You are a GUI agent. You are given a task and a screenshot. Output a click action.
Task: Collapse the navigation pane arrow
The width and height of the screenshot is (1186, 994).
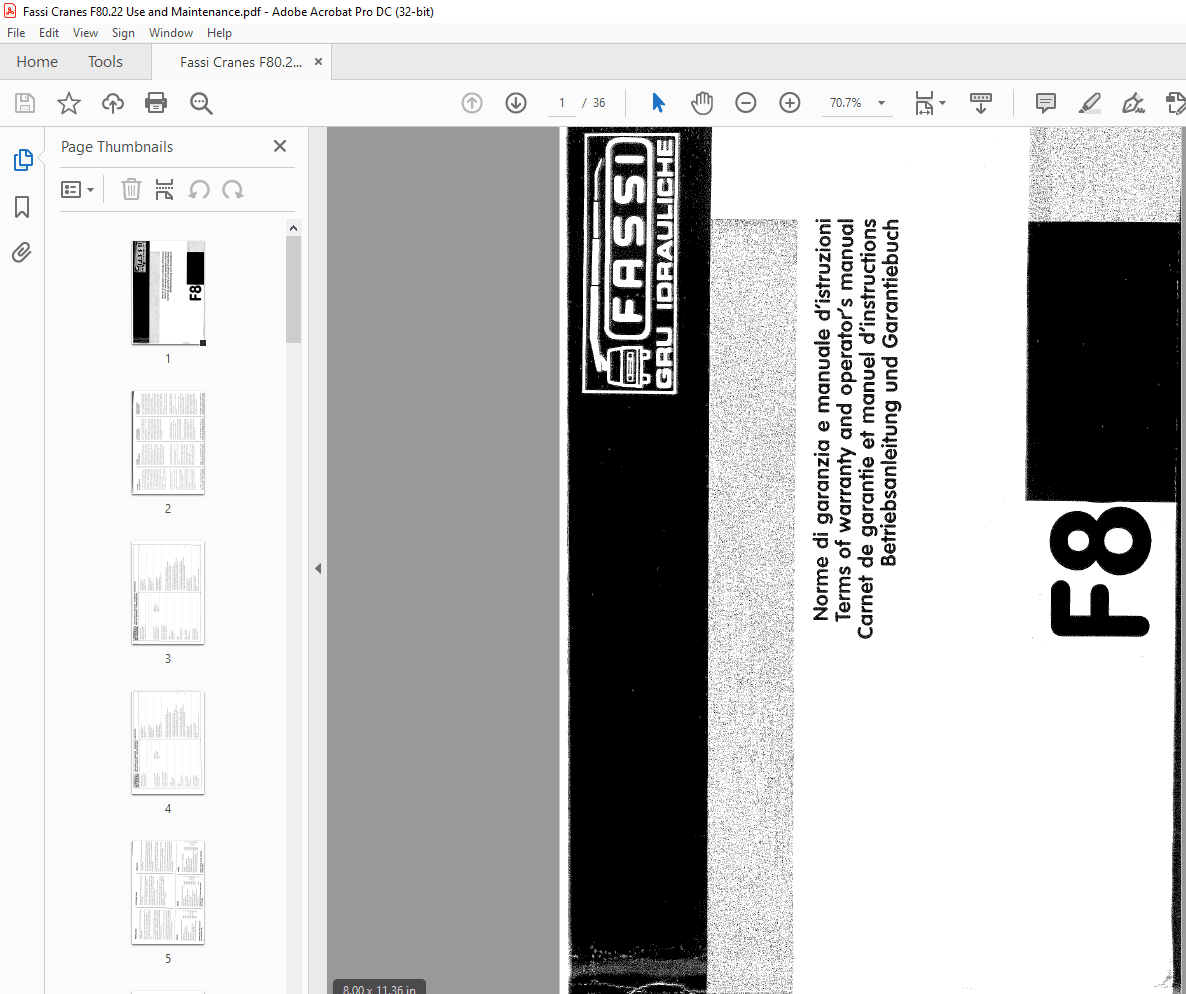click(x=318, y=568)
